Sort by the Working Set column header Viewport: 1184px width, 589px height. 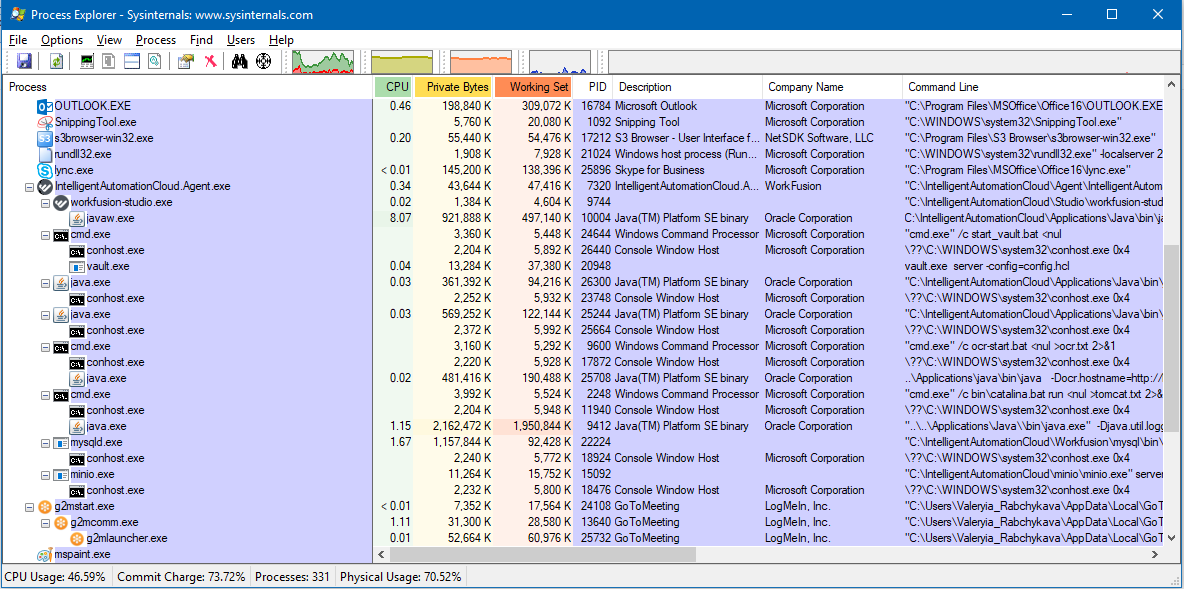click(x=534, y=87)
